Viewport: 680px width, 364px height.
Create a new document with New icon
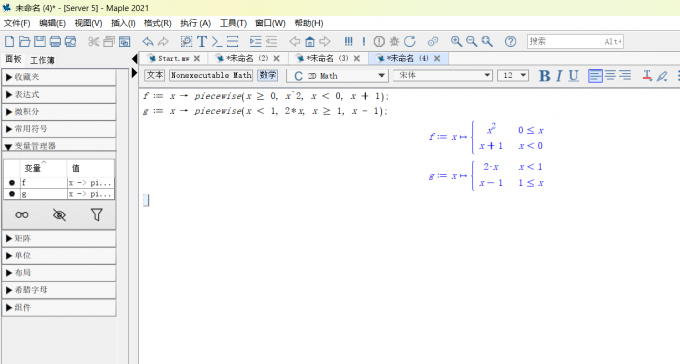(x=9, y=41)
